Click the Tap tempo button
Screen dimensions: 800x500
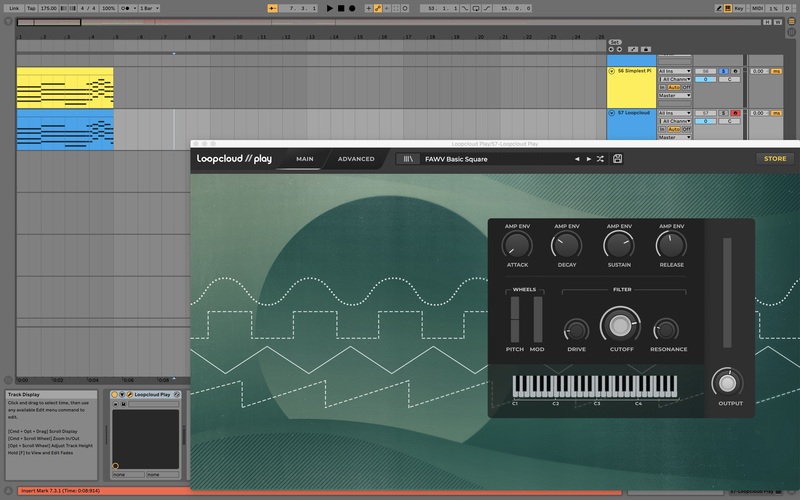pos(31,8)
